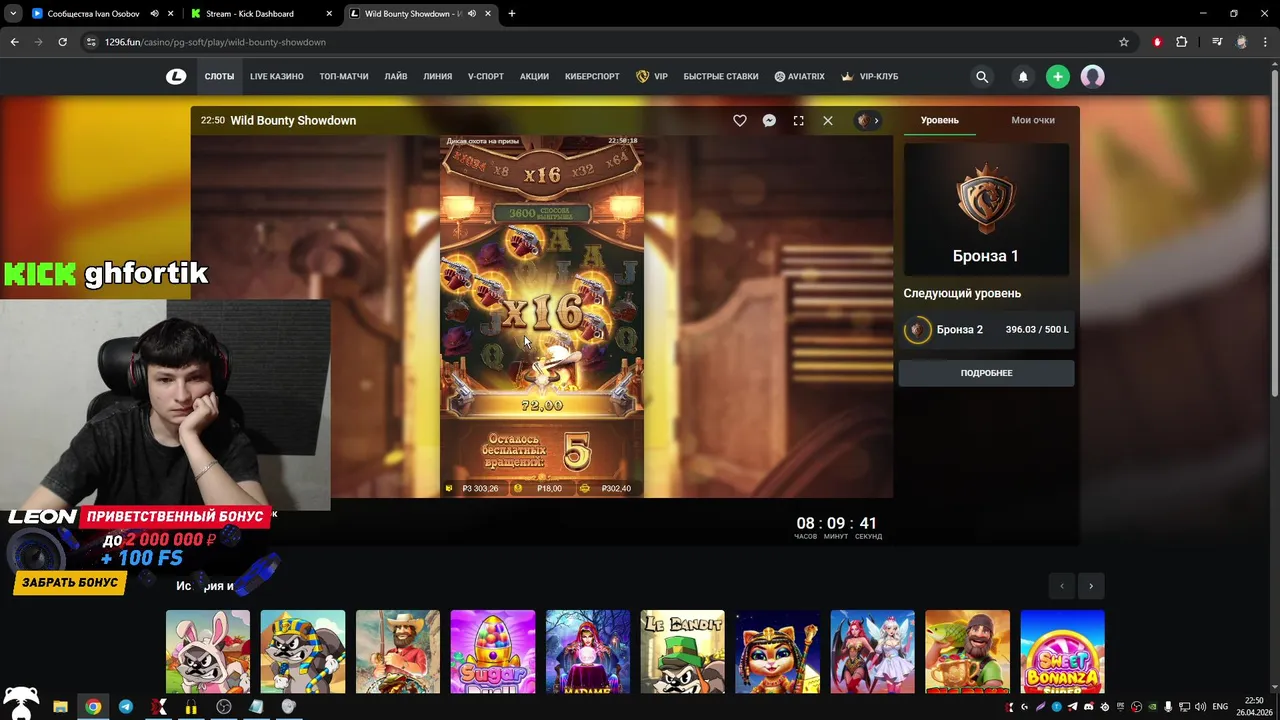Open the site search magnifier icon

click(982, 76)
